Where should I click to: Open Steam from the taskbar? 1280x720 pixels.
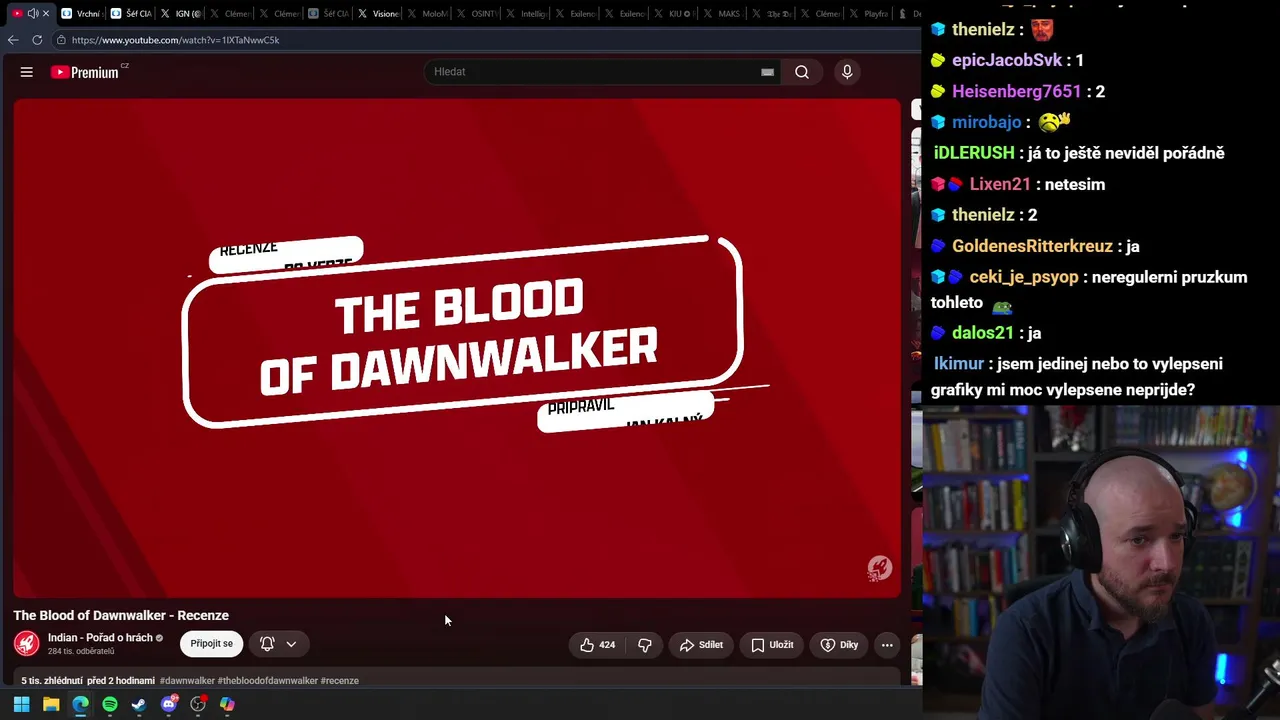(x=139, y=704)
